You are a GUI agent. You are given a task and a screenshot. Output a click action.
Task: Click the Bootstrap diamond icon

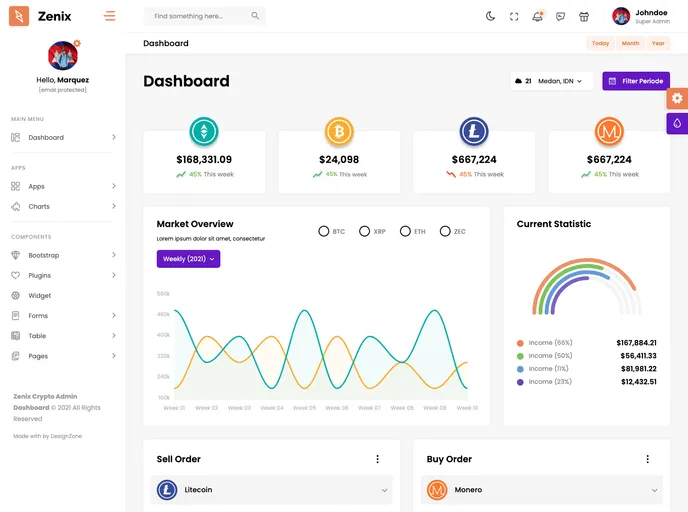click(x=15, y=255)
